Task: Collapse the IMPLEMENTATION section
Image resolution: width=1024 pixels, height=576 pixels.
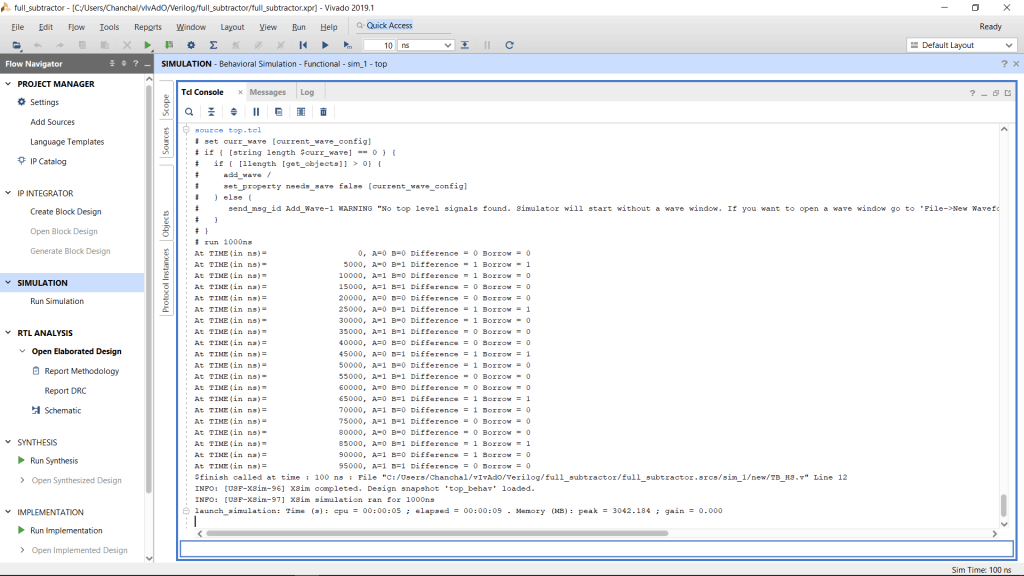Action: [x=8, y=512]
